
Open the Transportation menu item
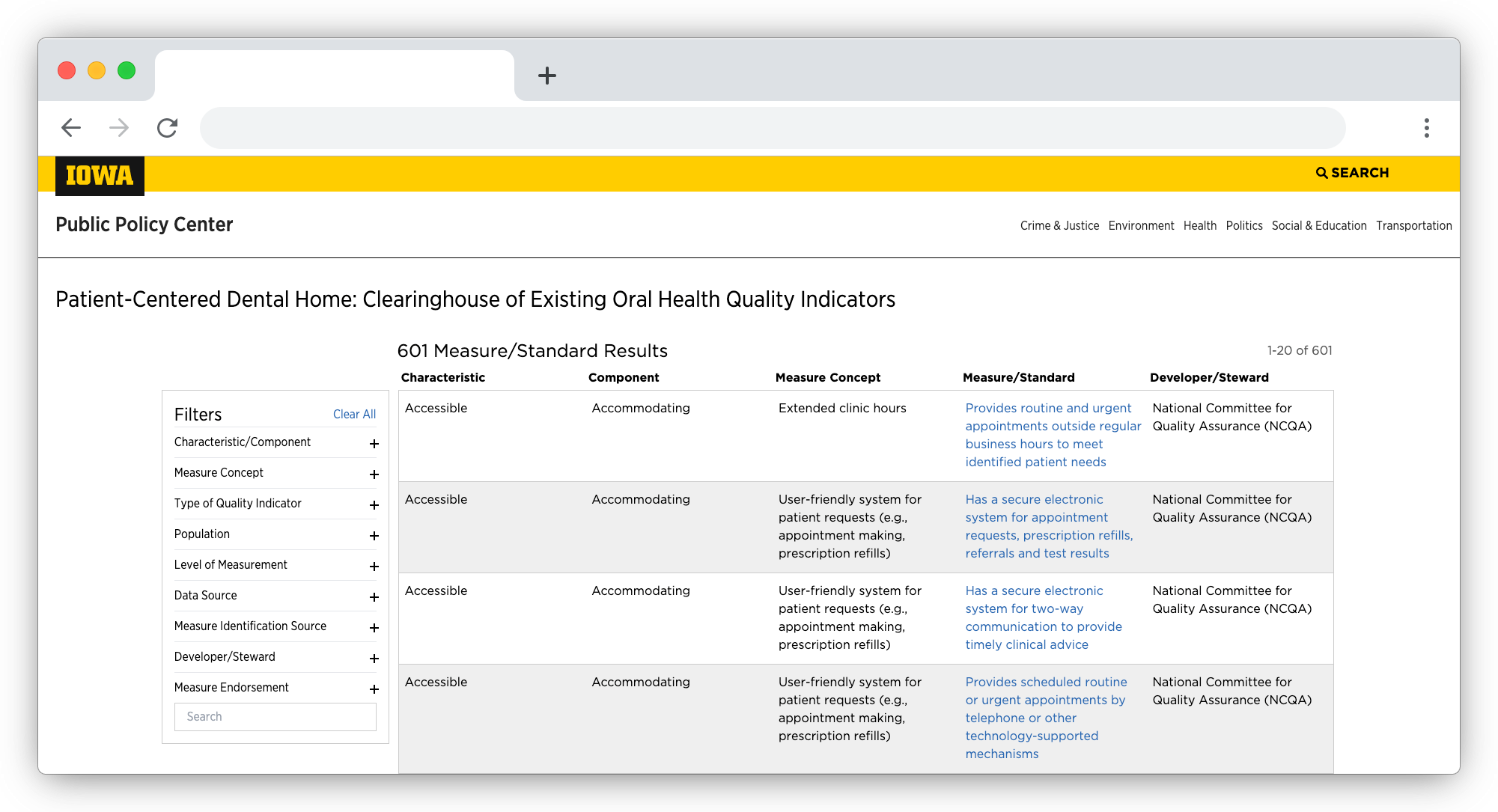[1413, 226]
